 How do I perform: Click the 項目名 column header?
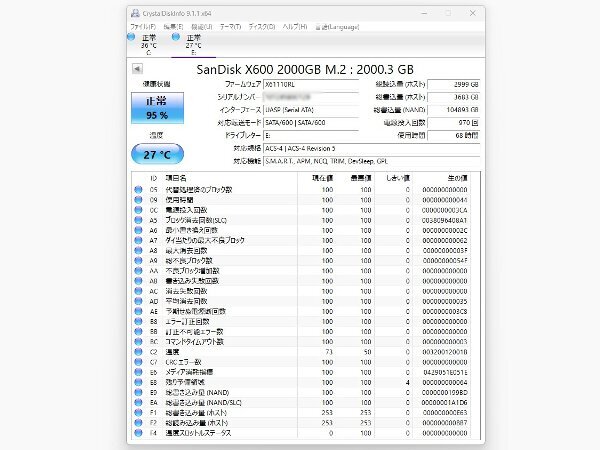pyautogui.click(x=176, y=178)
